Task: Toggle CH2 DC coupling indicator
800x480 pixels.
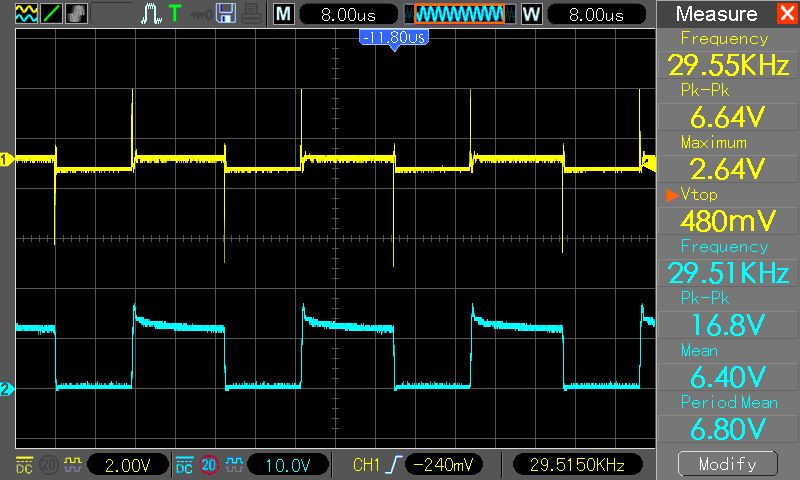Action: [184, 465]
